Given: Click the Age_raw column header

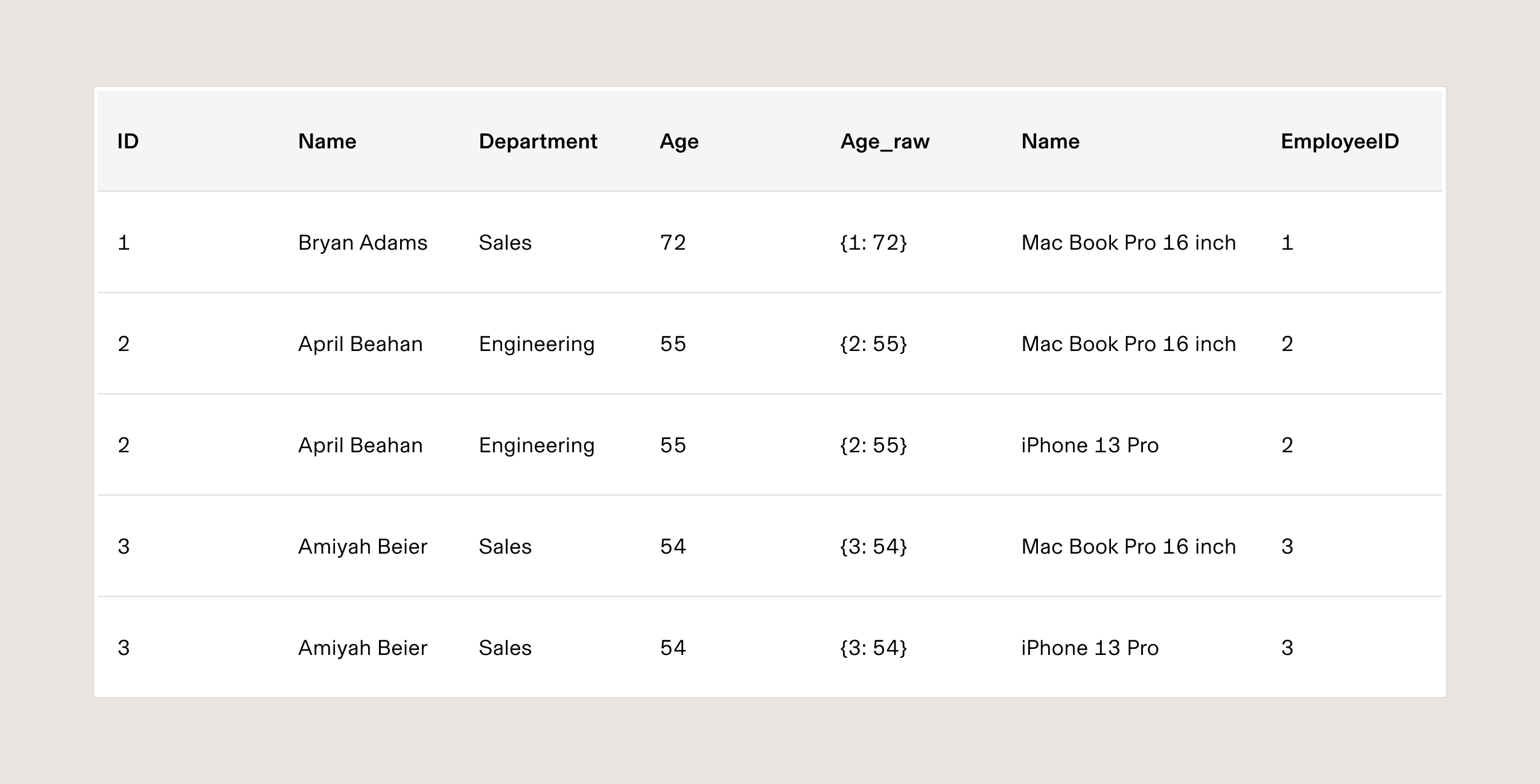Looking at the screenshot, I should click(885, 141).
